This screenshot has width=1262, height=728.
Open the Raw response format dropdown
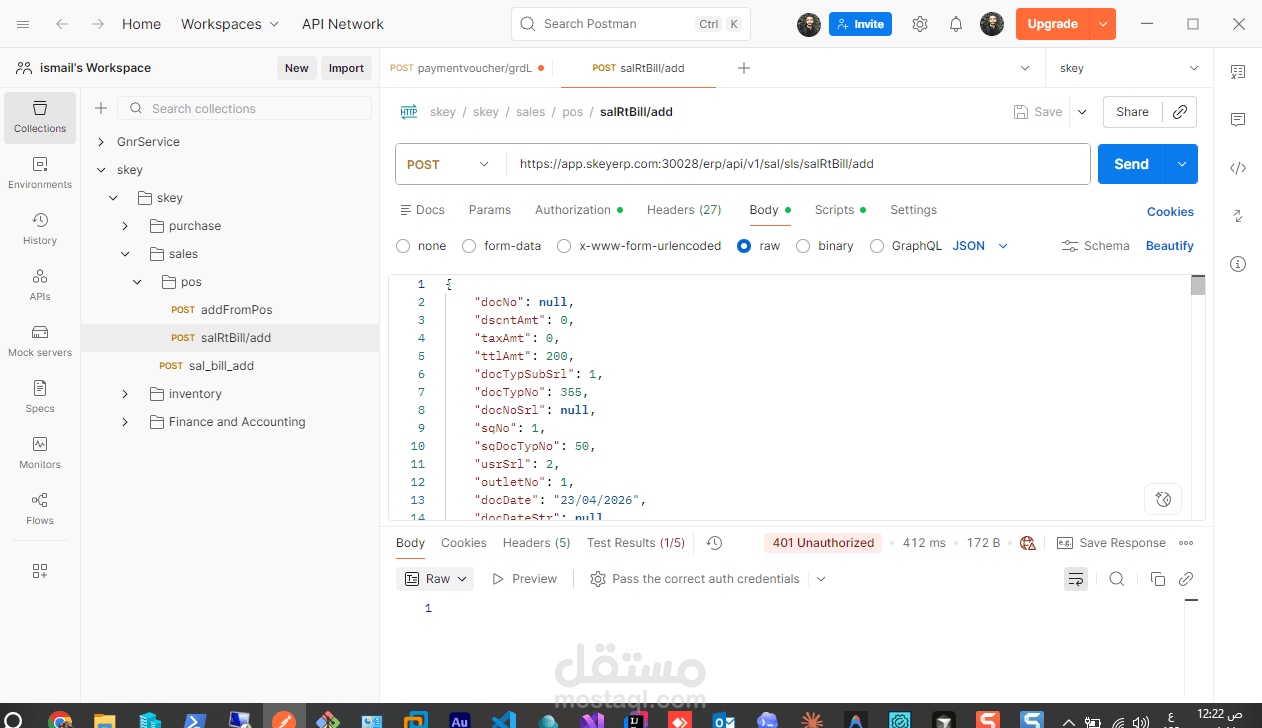(x=437, y=579)
